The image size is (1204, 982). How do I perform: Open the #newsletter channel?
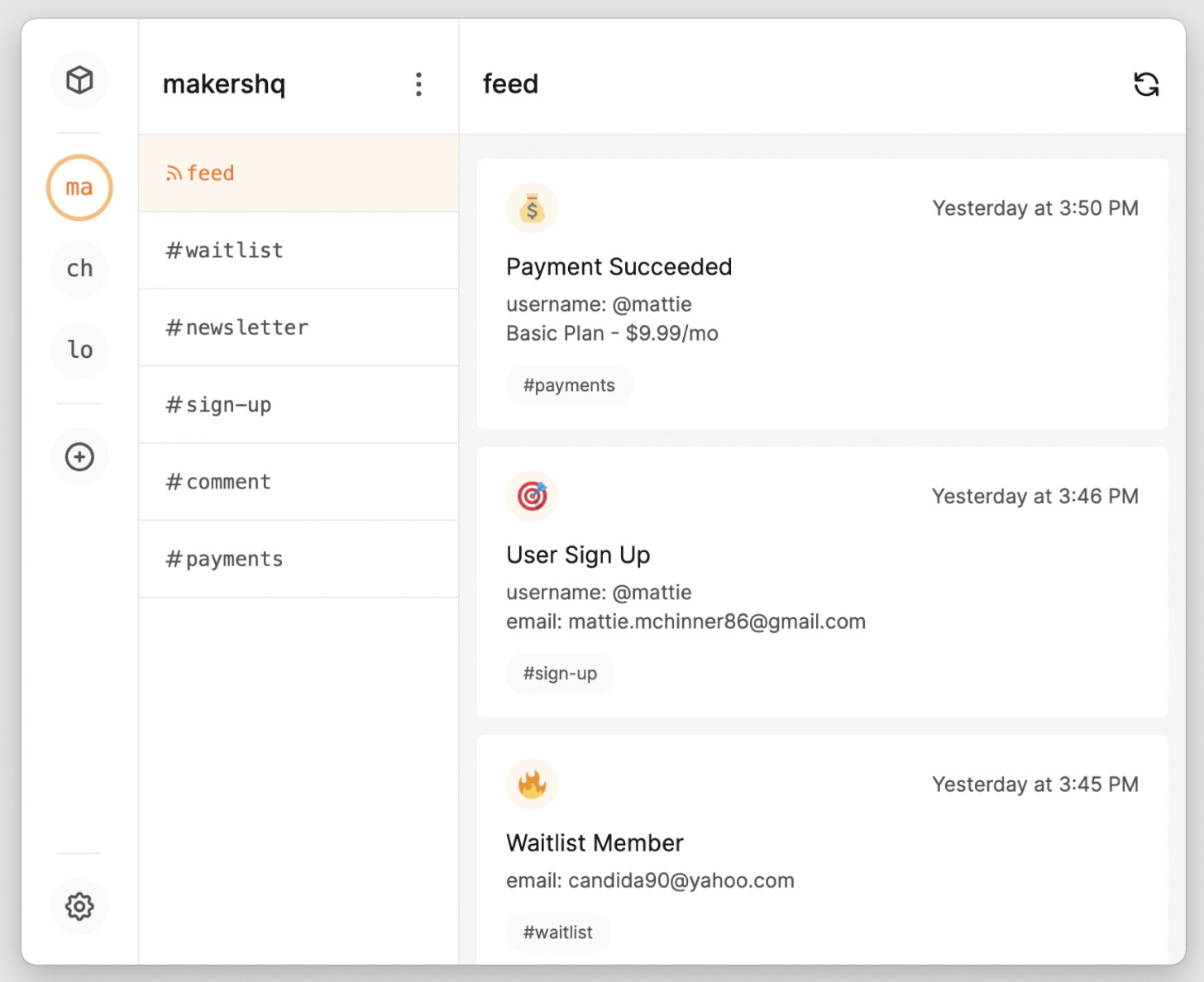pyautogui.click(x=299, y=327)
